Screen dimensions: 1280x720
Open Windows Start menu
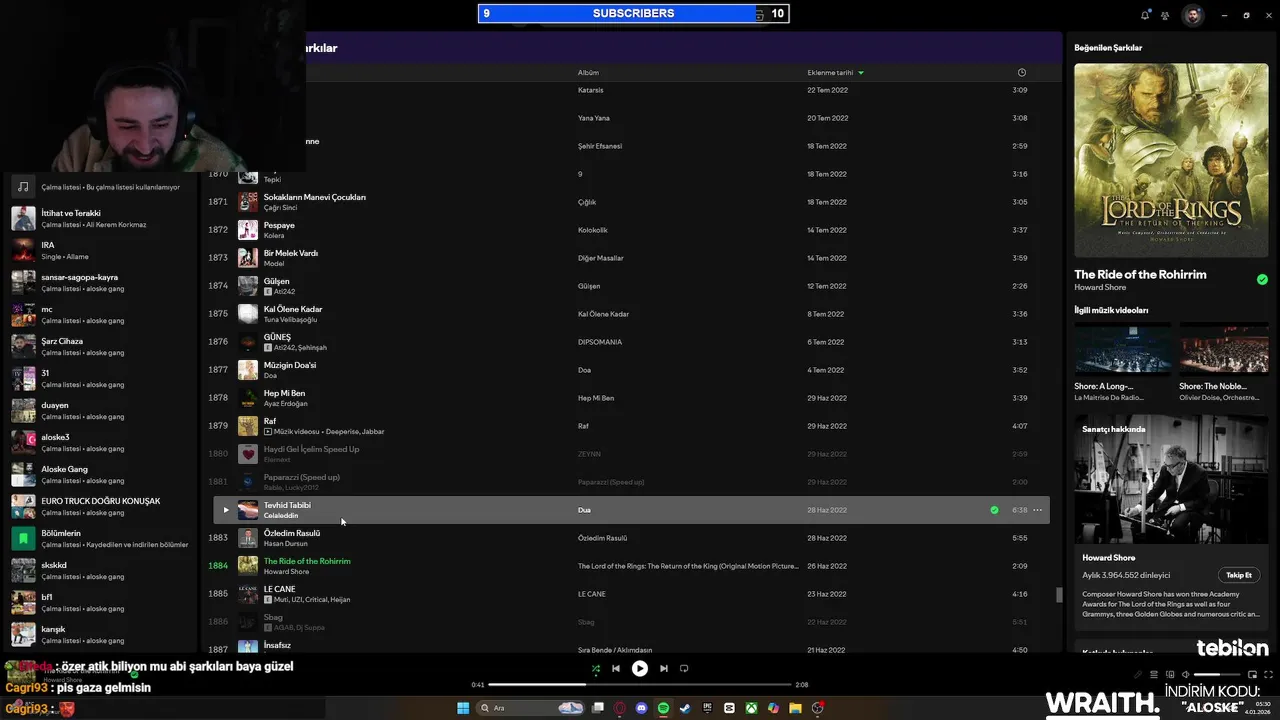(463, 708)
